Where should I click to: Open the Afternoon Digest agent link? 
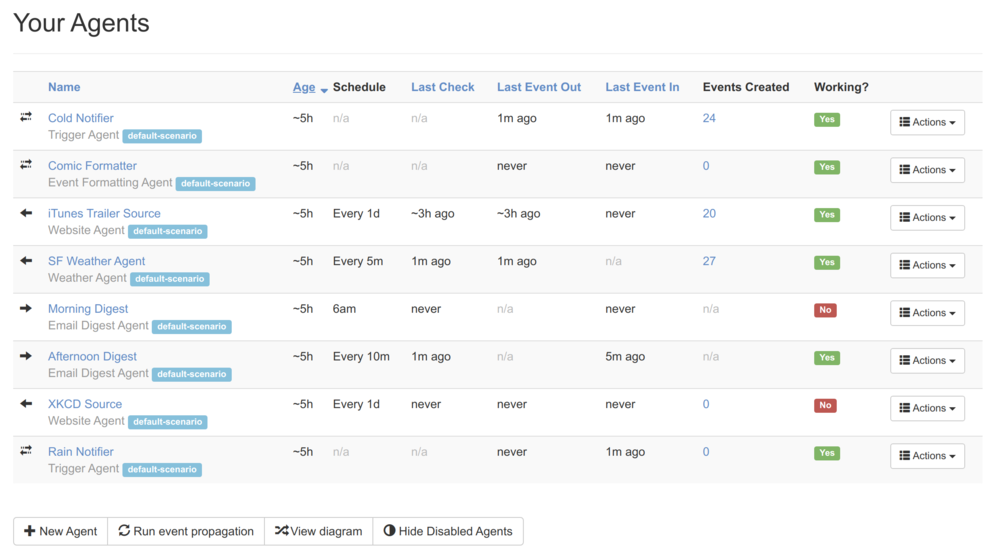[x=92, y=356]
